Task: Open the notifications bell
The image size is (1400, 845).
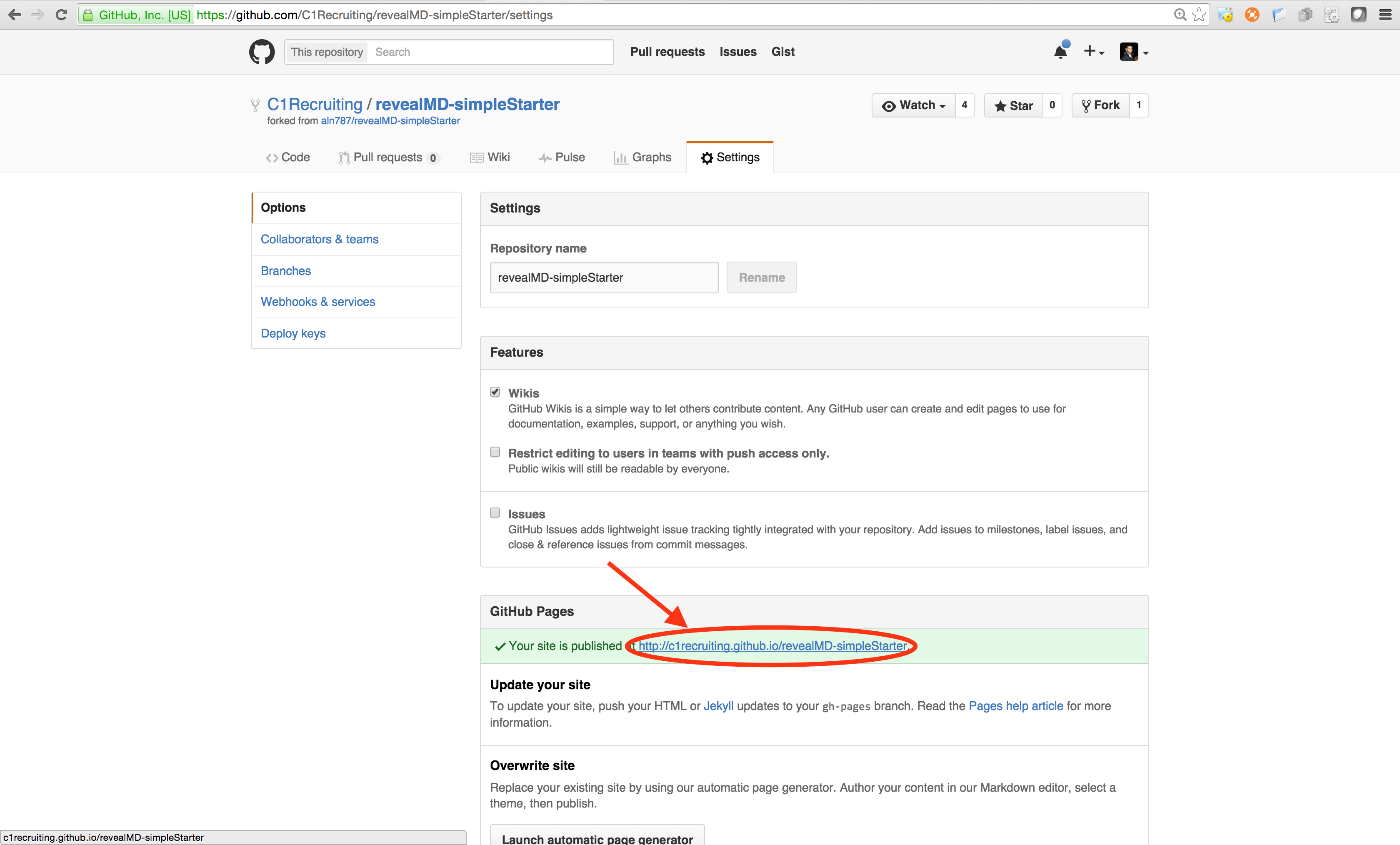Action: (1060, 52)
